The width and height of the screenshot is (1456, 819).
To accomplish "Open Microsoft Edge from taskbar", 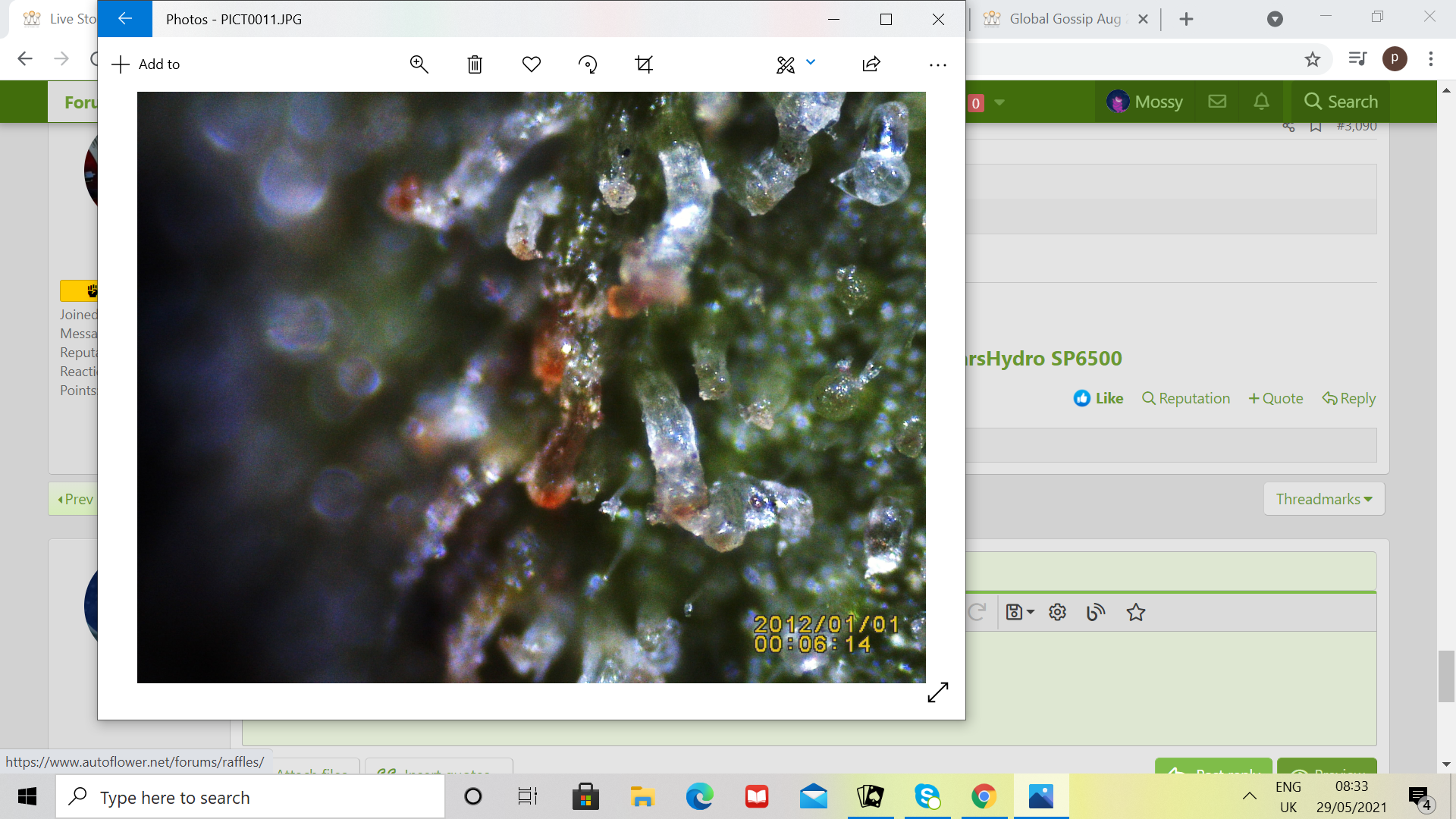I will tap(699, 796).
